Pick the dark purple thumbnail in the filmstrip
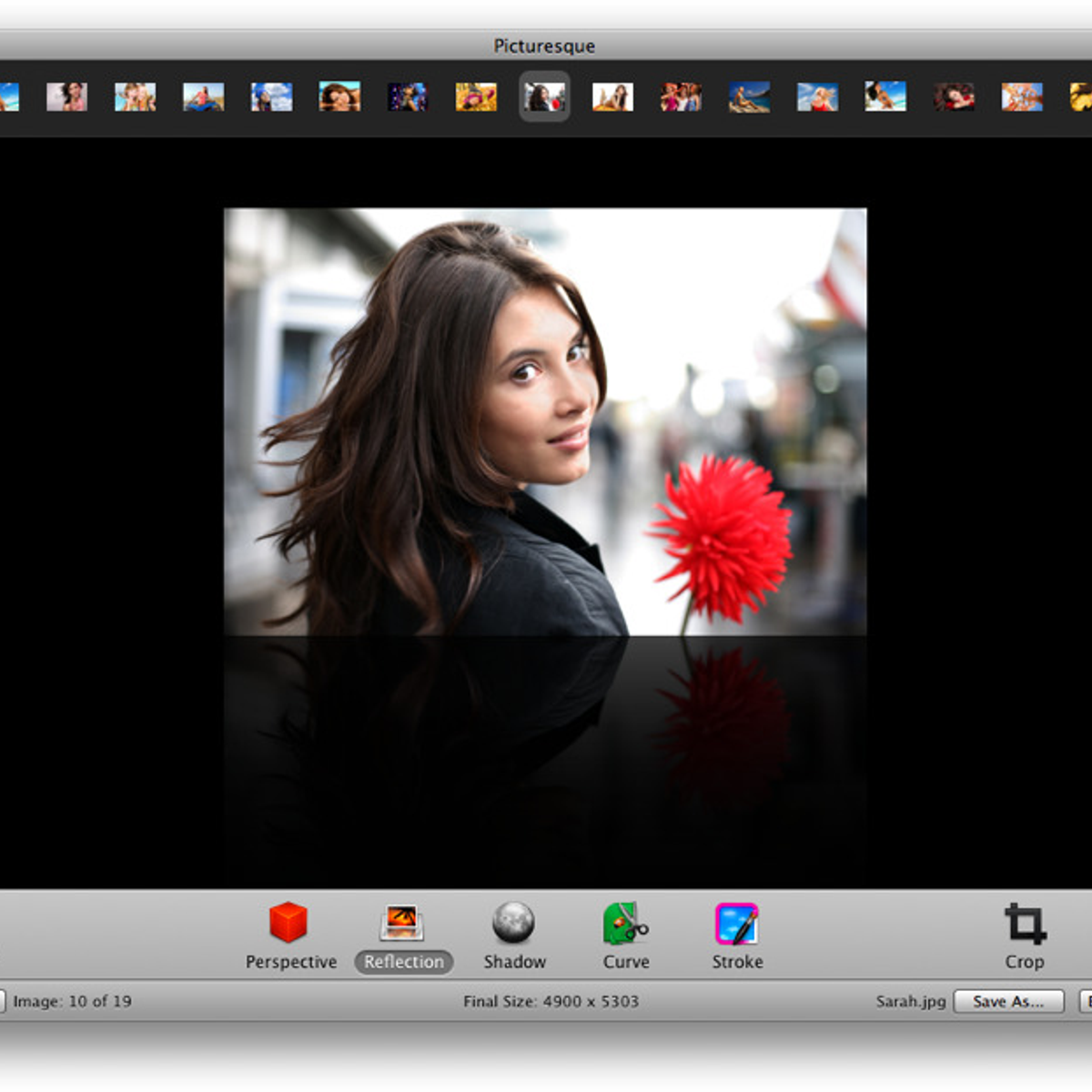The height and width of the screenshot is (1092, 1092). 408,96
